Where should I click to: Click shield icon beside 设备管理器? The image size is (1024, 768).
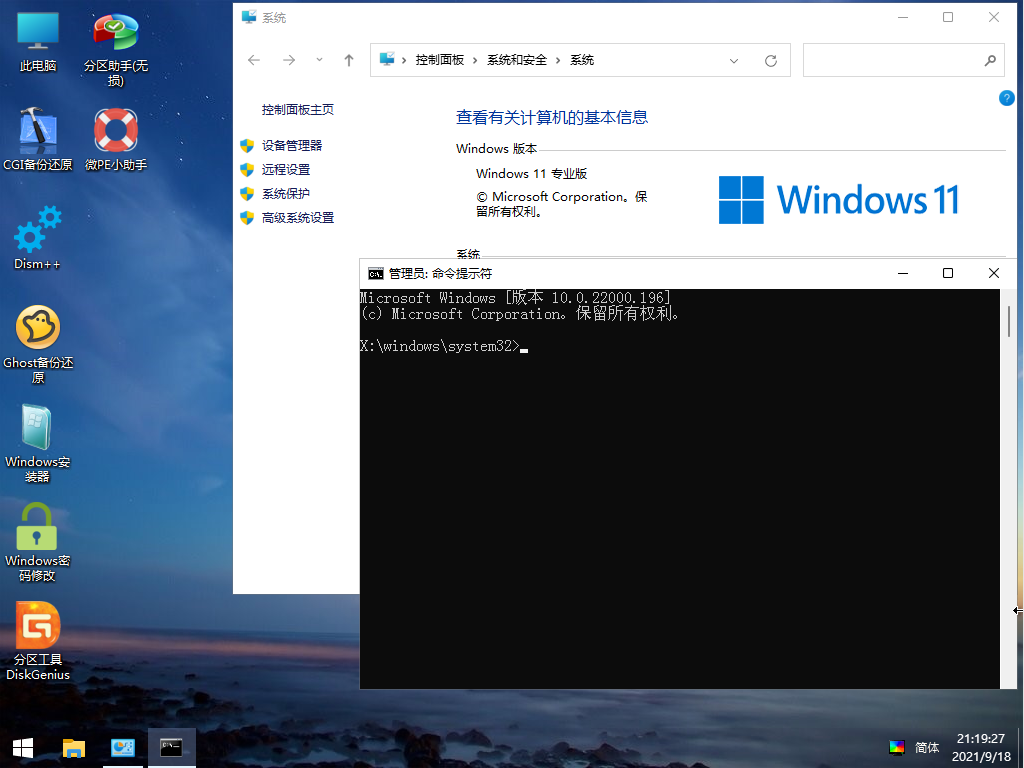coord(247,146)
